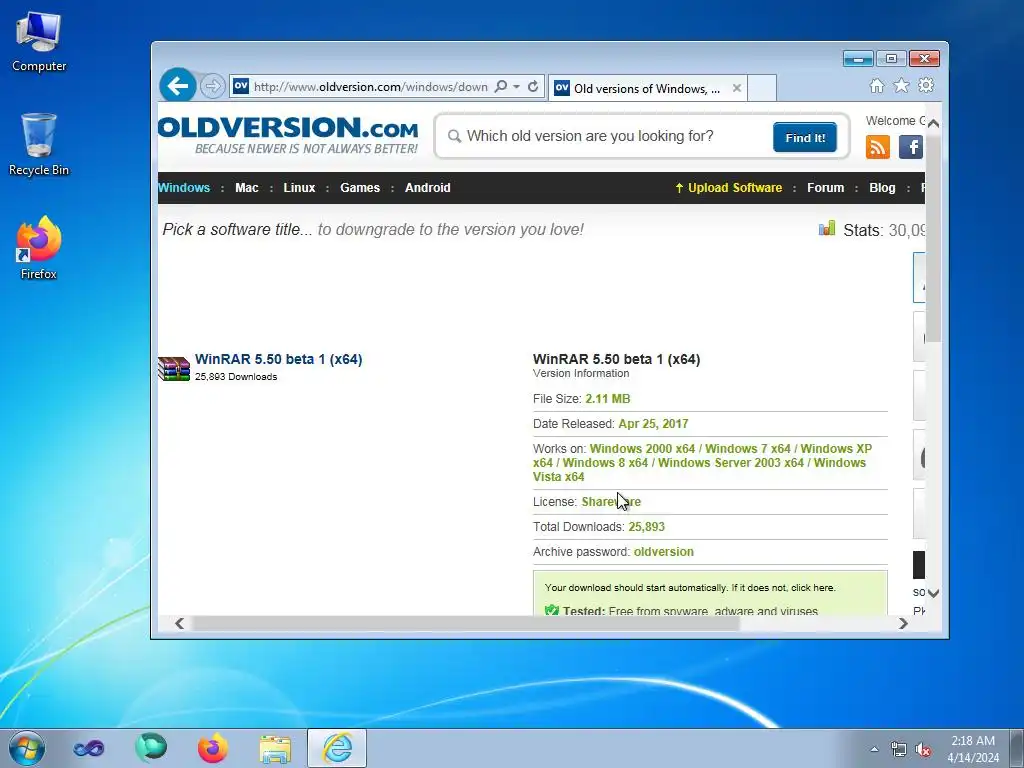Screen dimensions: 1024x768
Task: Click the Shareware license link
Action: [611, 502]
